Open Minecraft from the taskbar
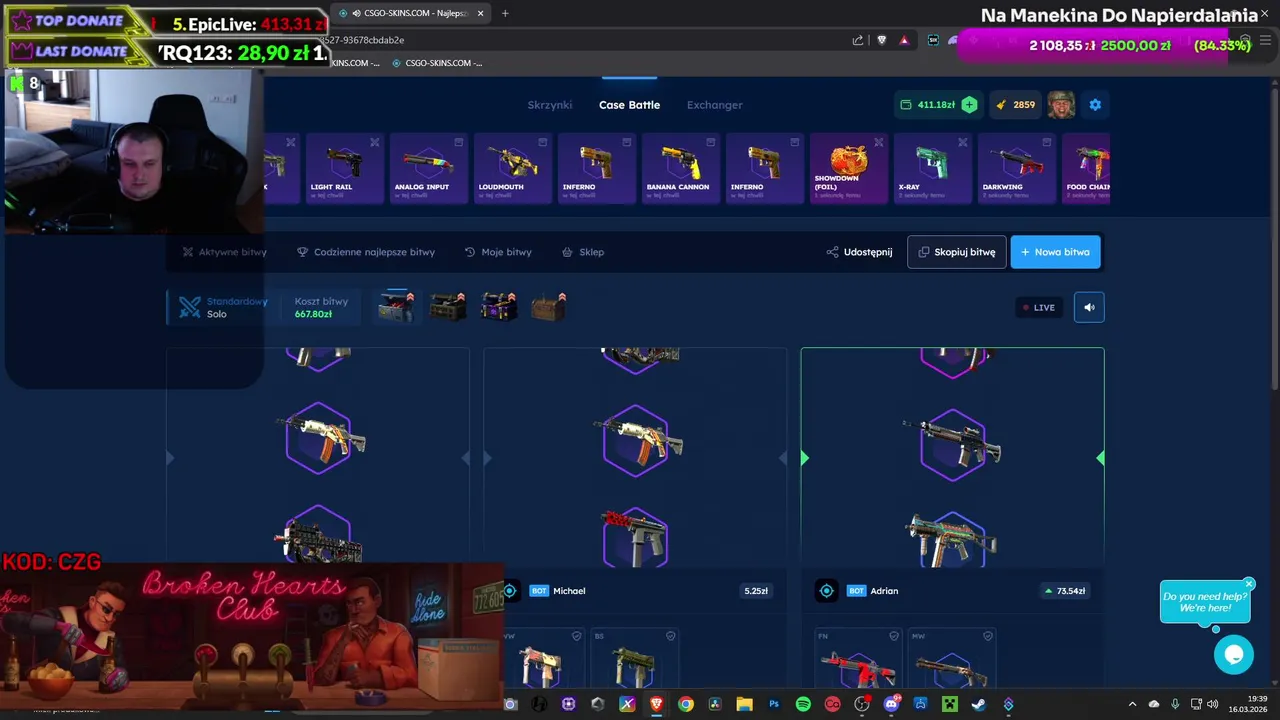Image resolution: width=1280 pixels, height=720 pixels. click(949, 704)
